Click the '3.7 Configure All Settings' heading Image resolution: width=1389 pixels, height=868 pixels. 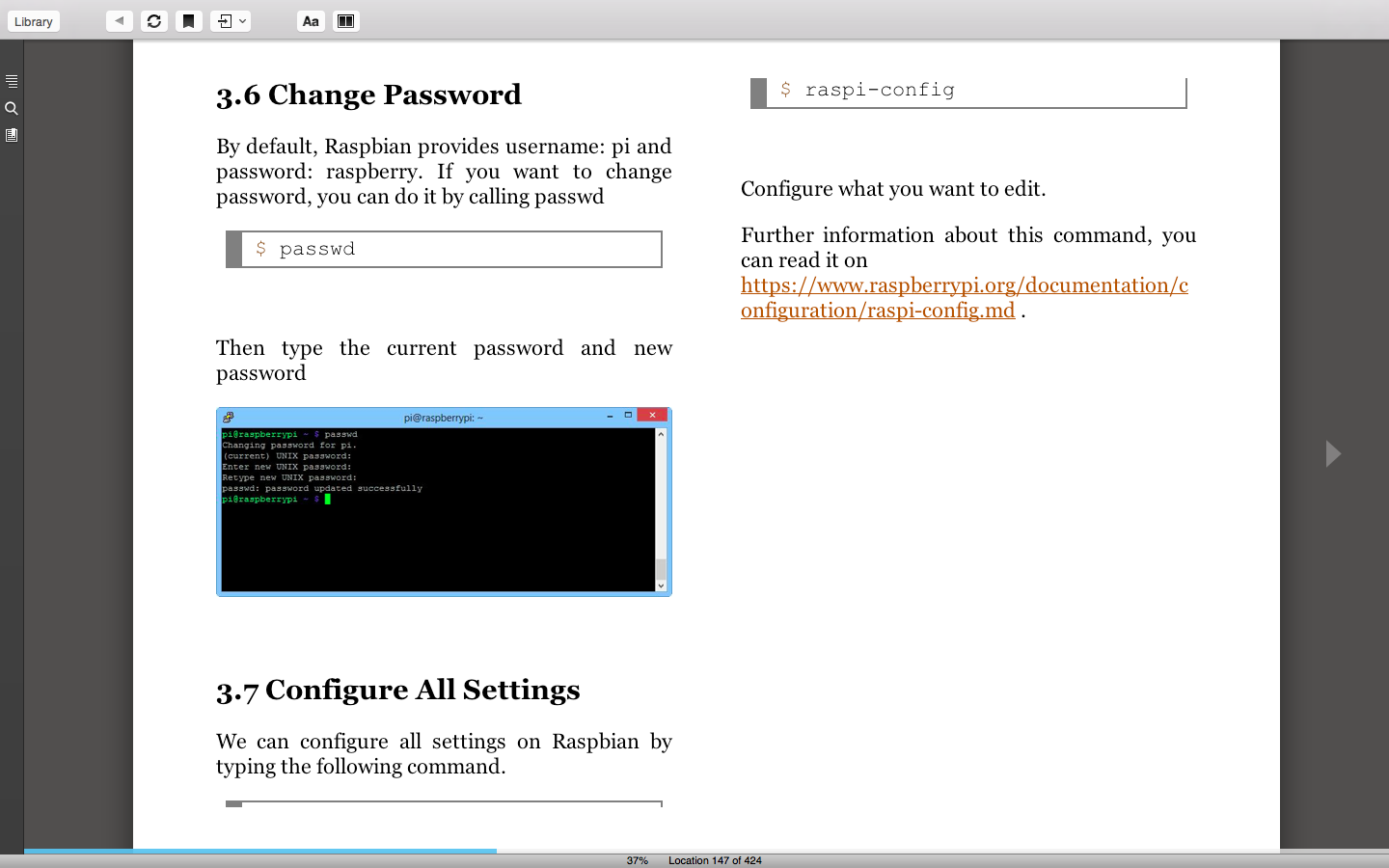(x=398, y=690)
